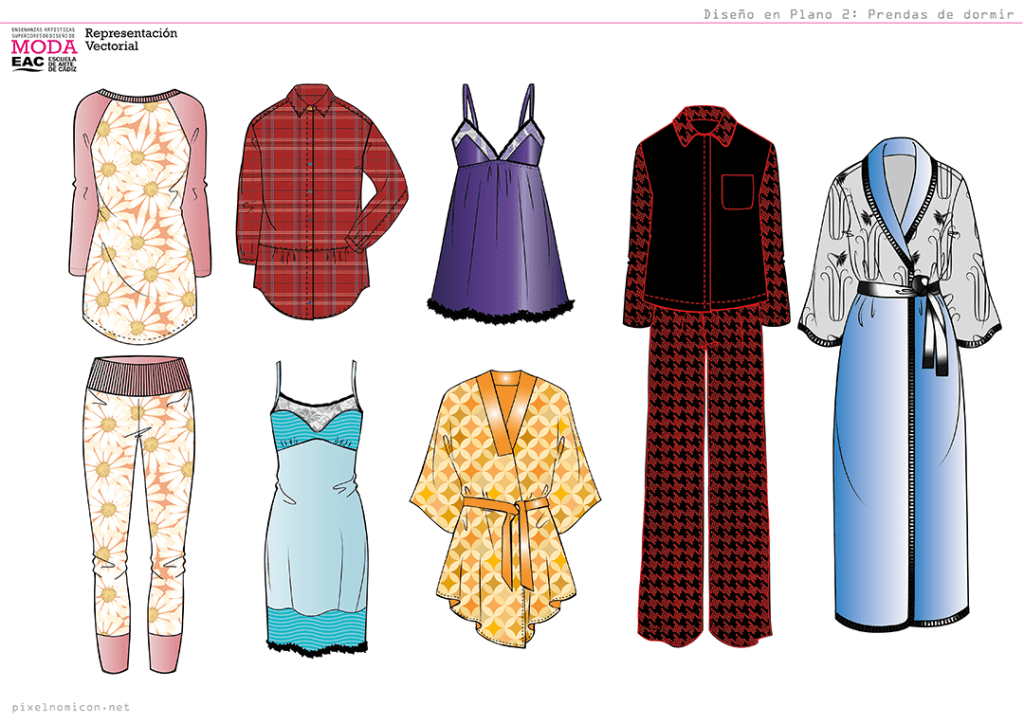The height and width of the screenshot is (724, 1024).
Task: Select the daisy print leggings
Action: 138,500
